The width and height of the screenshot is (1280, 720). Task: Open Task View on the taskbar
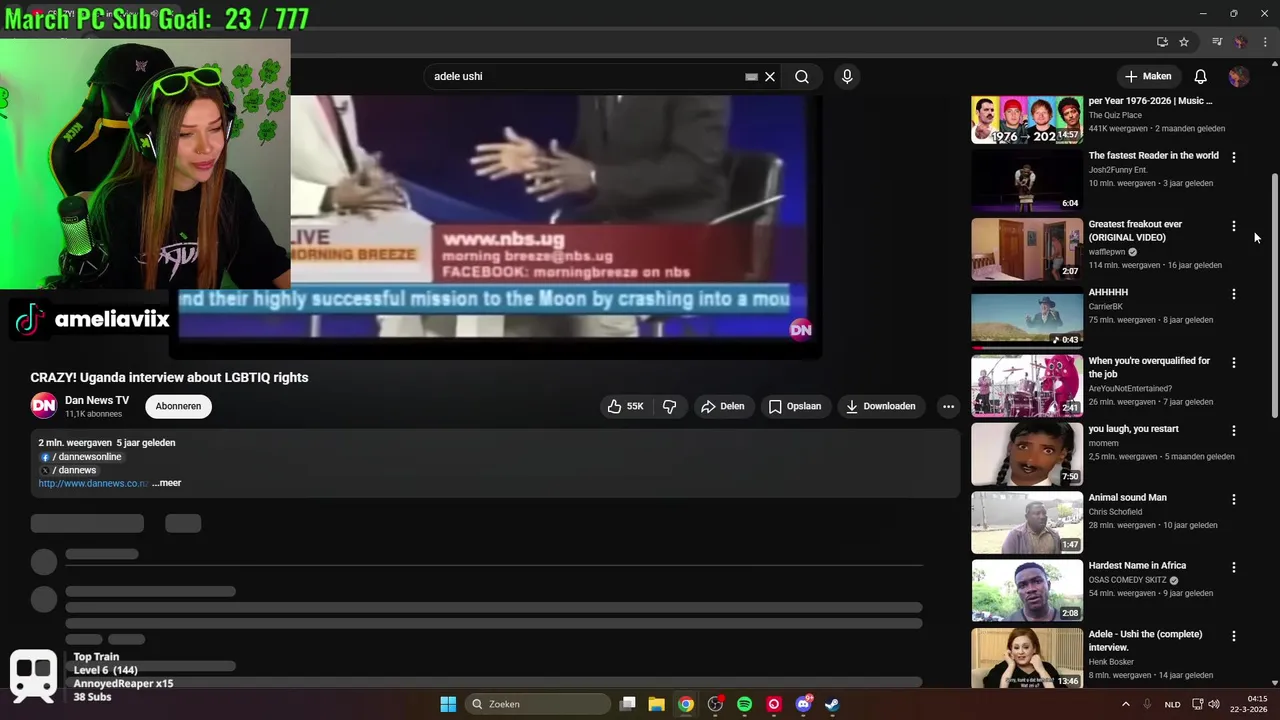tap(628, 704)
